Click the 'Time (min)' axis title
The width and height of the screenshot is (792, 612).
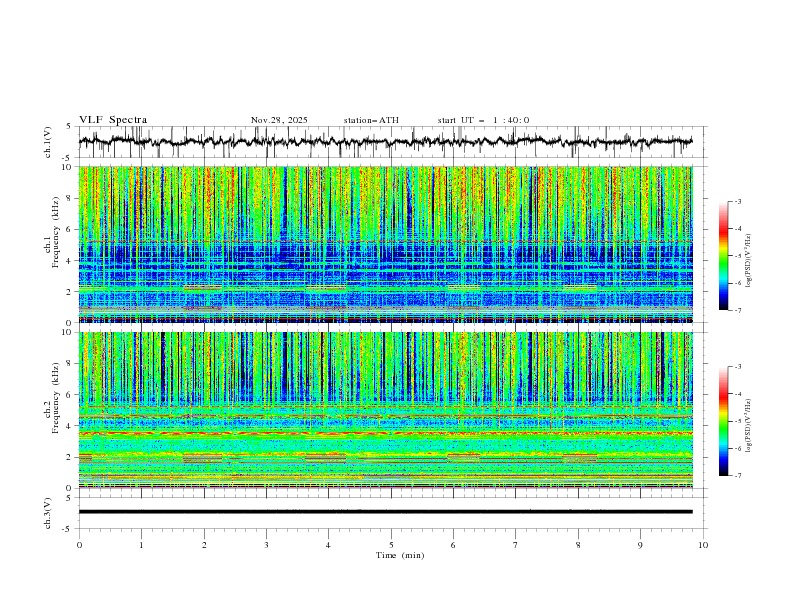400,555
